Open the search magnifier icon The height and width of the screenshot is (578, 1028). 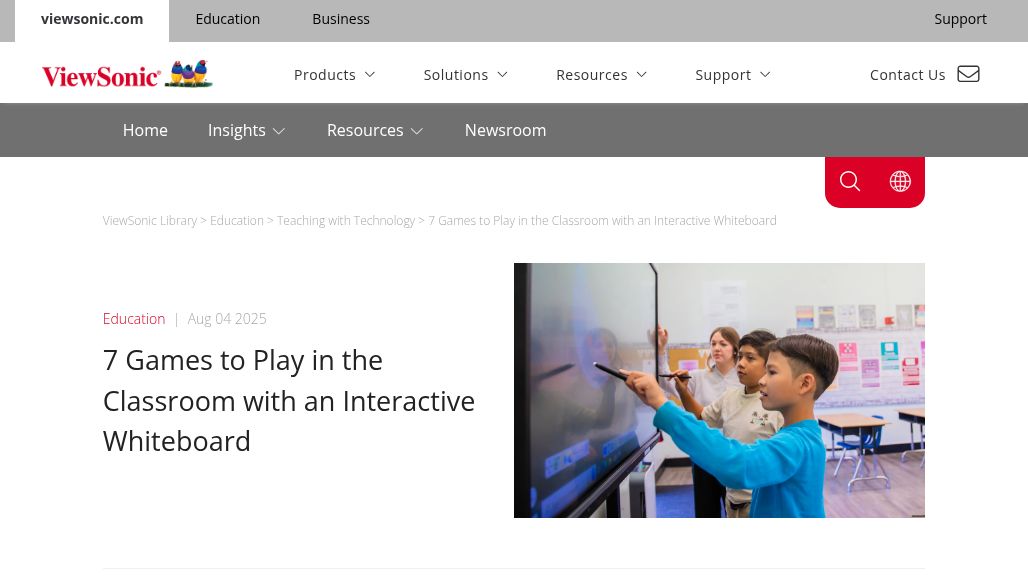(849, 181)
